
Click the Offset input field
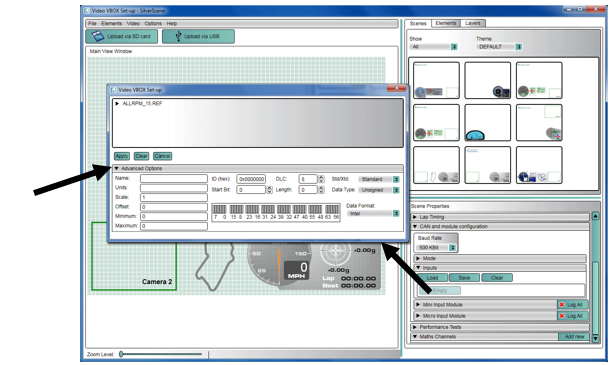(x=174, y=207)
